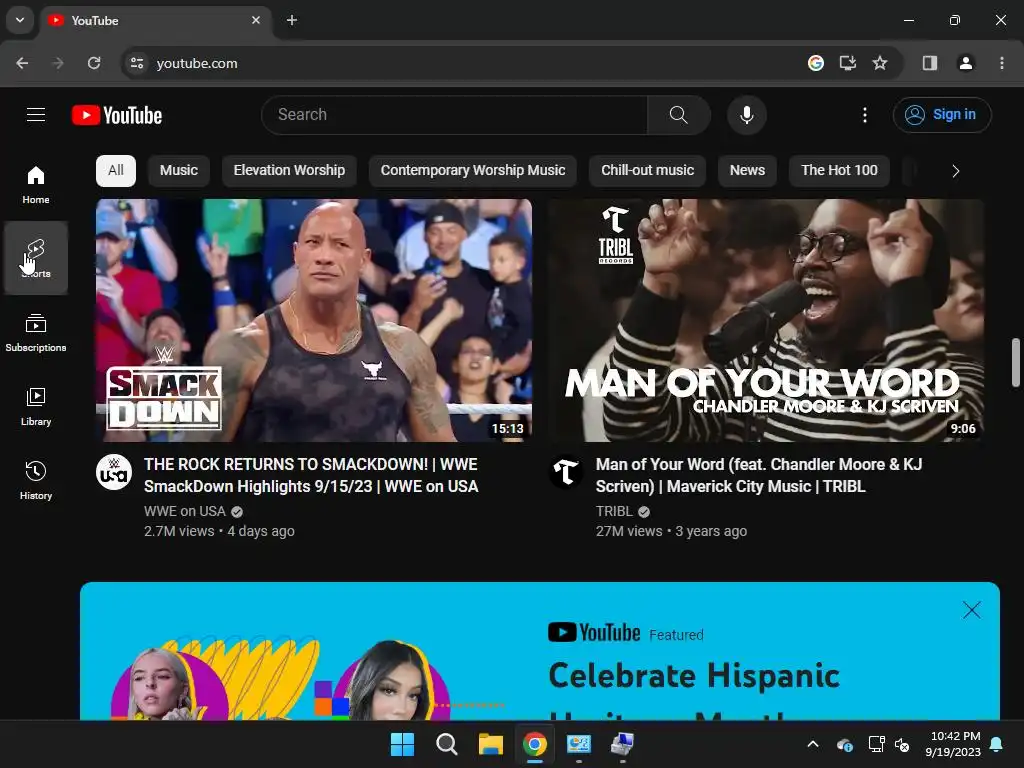Go back in browser

coord(22,63)
